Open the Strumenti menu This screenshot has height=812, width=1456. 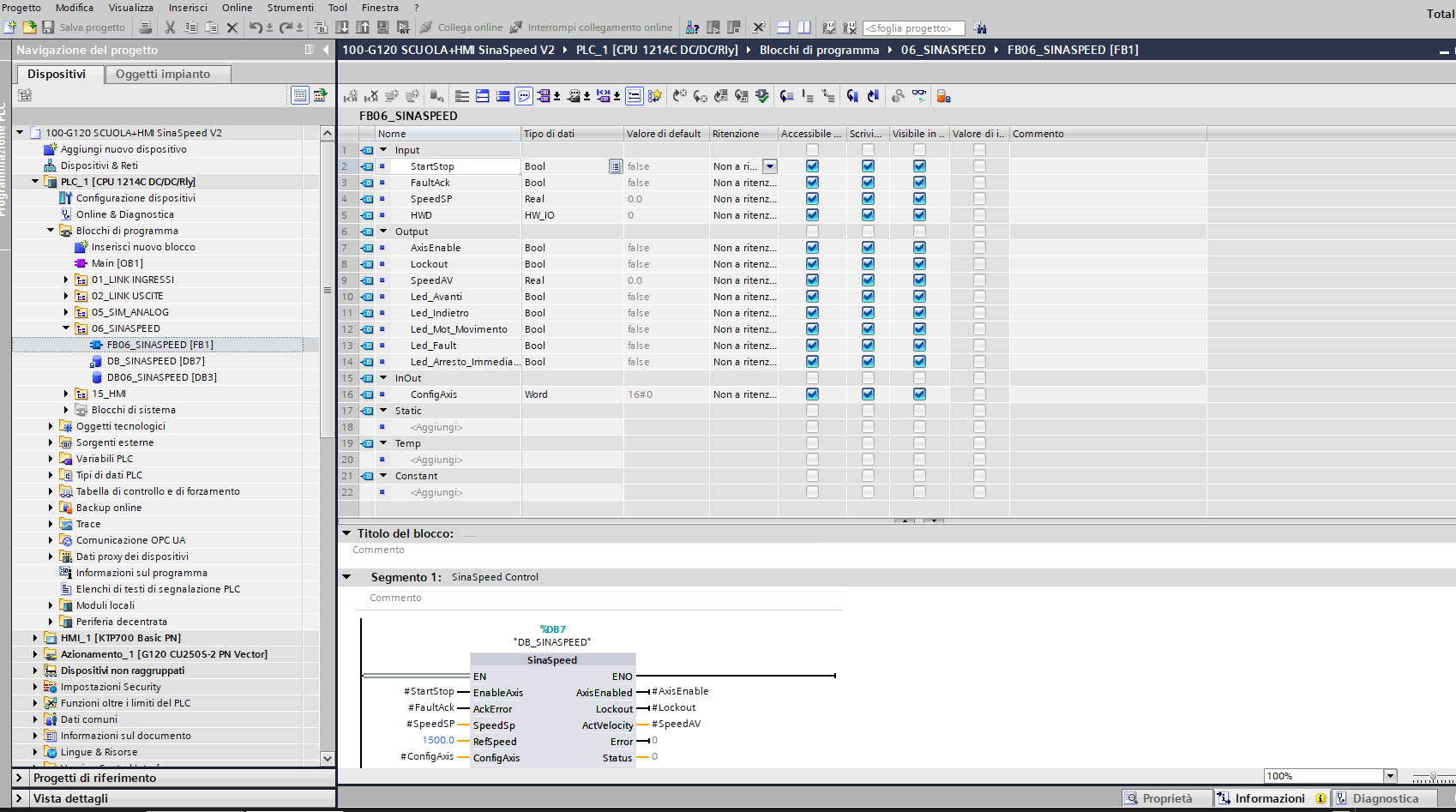tap(290, 8)
